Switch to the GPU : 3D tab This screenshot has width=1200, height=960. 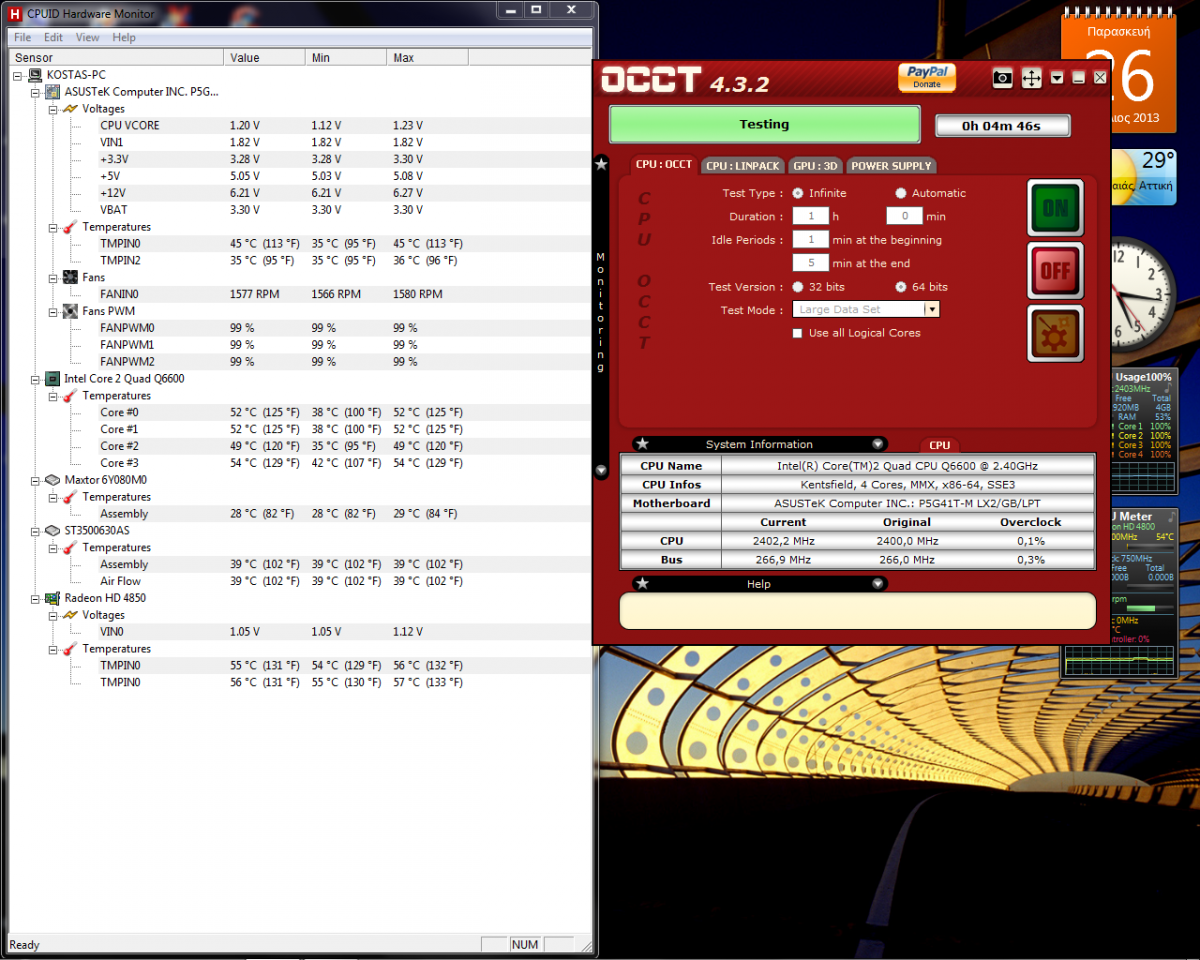[x=817, y=166]
